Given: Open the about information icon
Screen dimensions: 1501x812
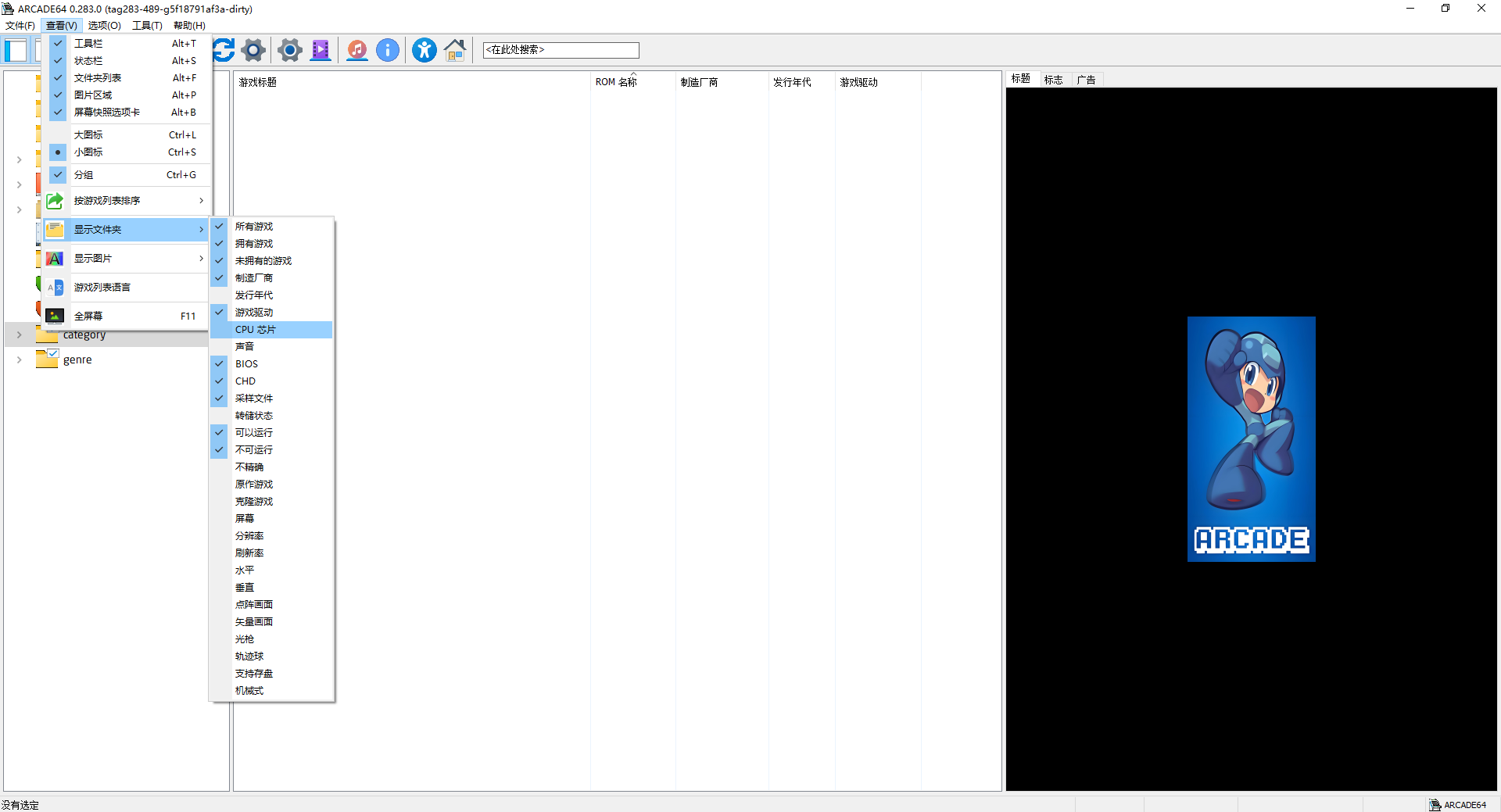Looking at the screenshot, I should point(389,50).
